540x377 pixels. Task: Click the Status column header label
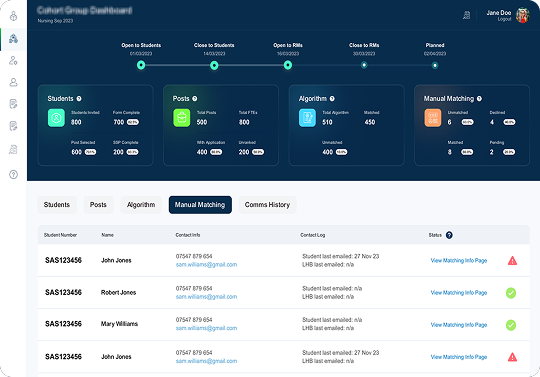(435, 235)
